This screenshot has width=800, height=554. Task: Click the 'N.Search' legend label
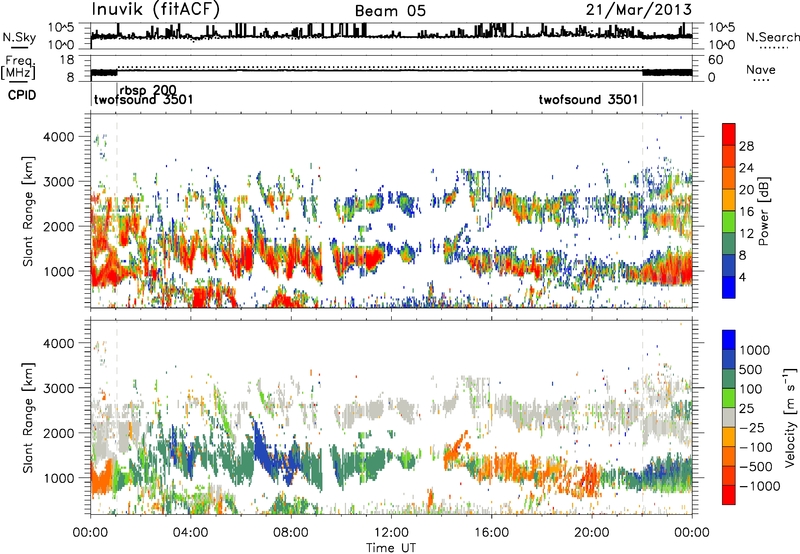773,37
